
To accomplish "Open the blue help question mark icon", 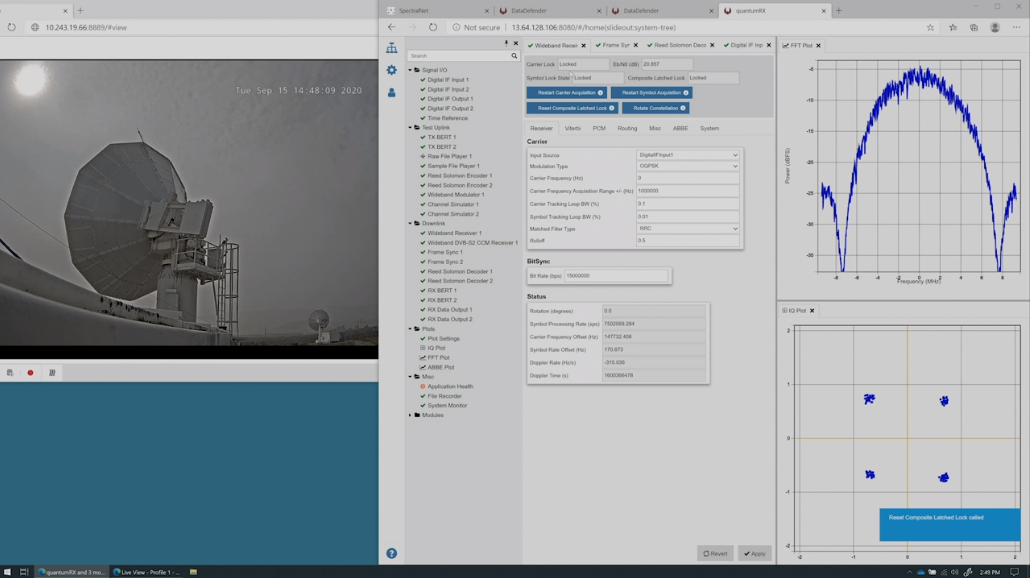I will 391,553.
